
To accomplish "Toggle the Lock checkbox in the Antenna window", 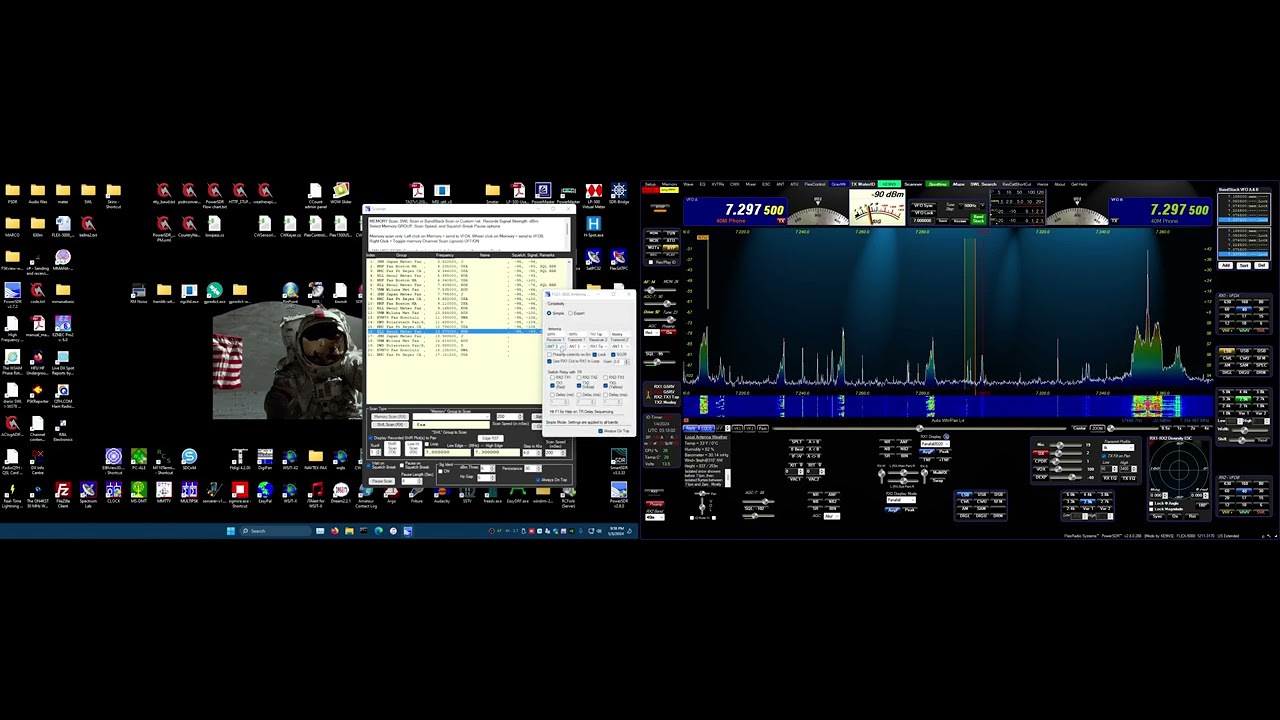I will coord(595,354).
